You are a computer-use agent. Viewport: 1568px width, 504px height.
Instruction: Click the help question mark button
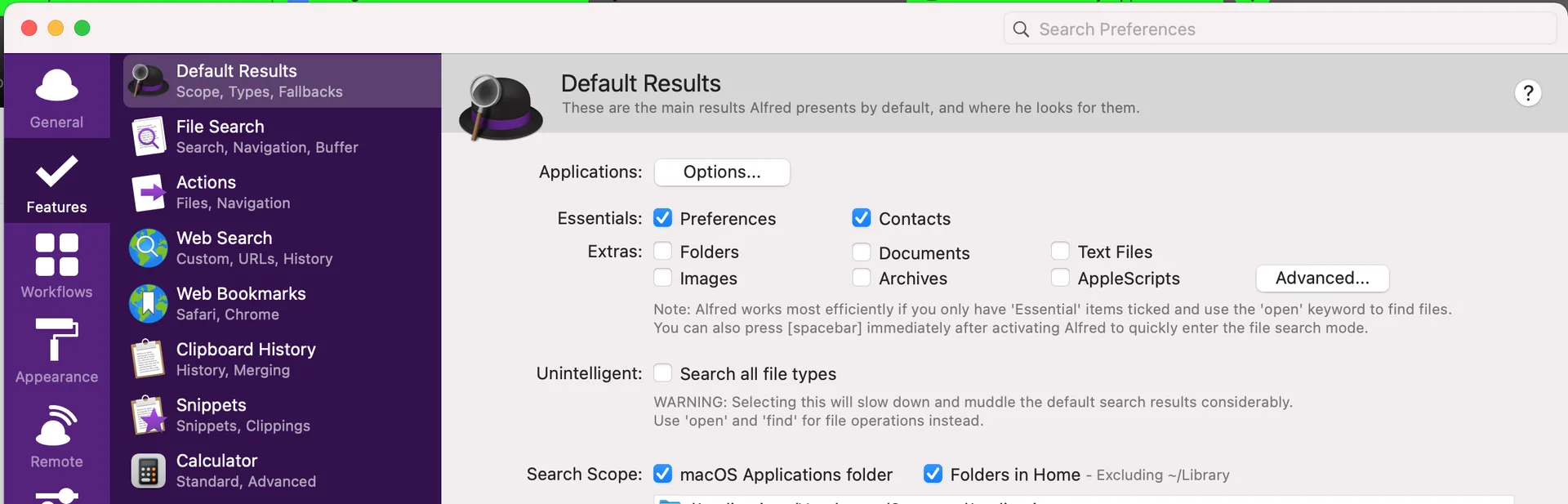[x=1528, y=92]
